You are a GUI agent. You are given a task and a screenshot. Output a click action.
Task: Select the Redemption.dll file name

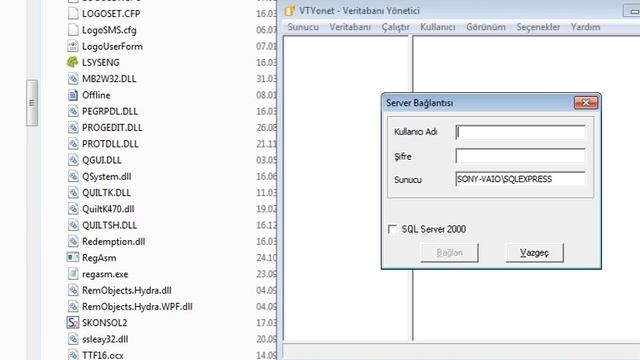point(113,242)
